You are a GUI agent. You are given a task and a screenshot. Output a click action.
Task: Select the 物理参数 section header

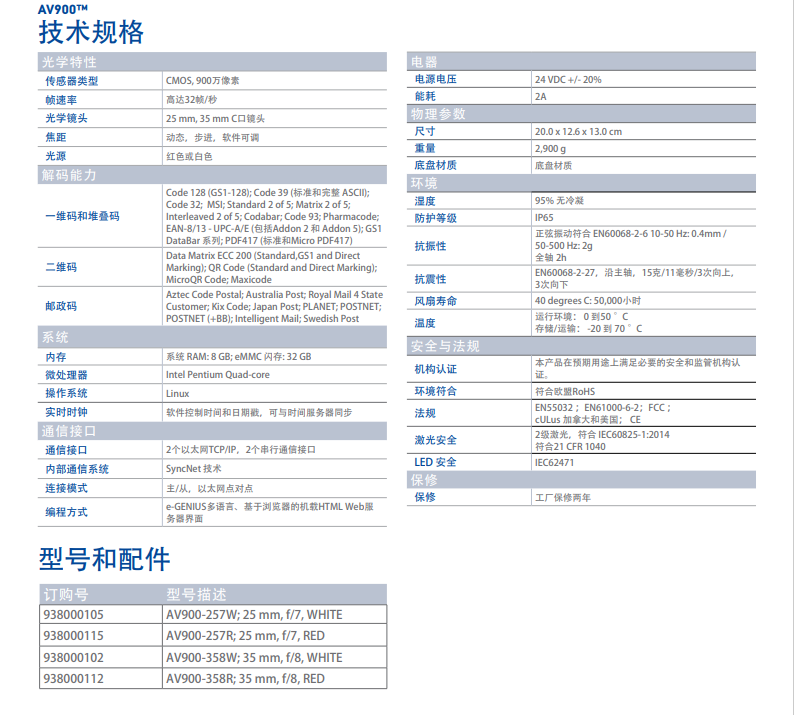click(x=438, y=114)
